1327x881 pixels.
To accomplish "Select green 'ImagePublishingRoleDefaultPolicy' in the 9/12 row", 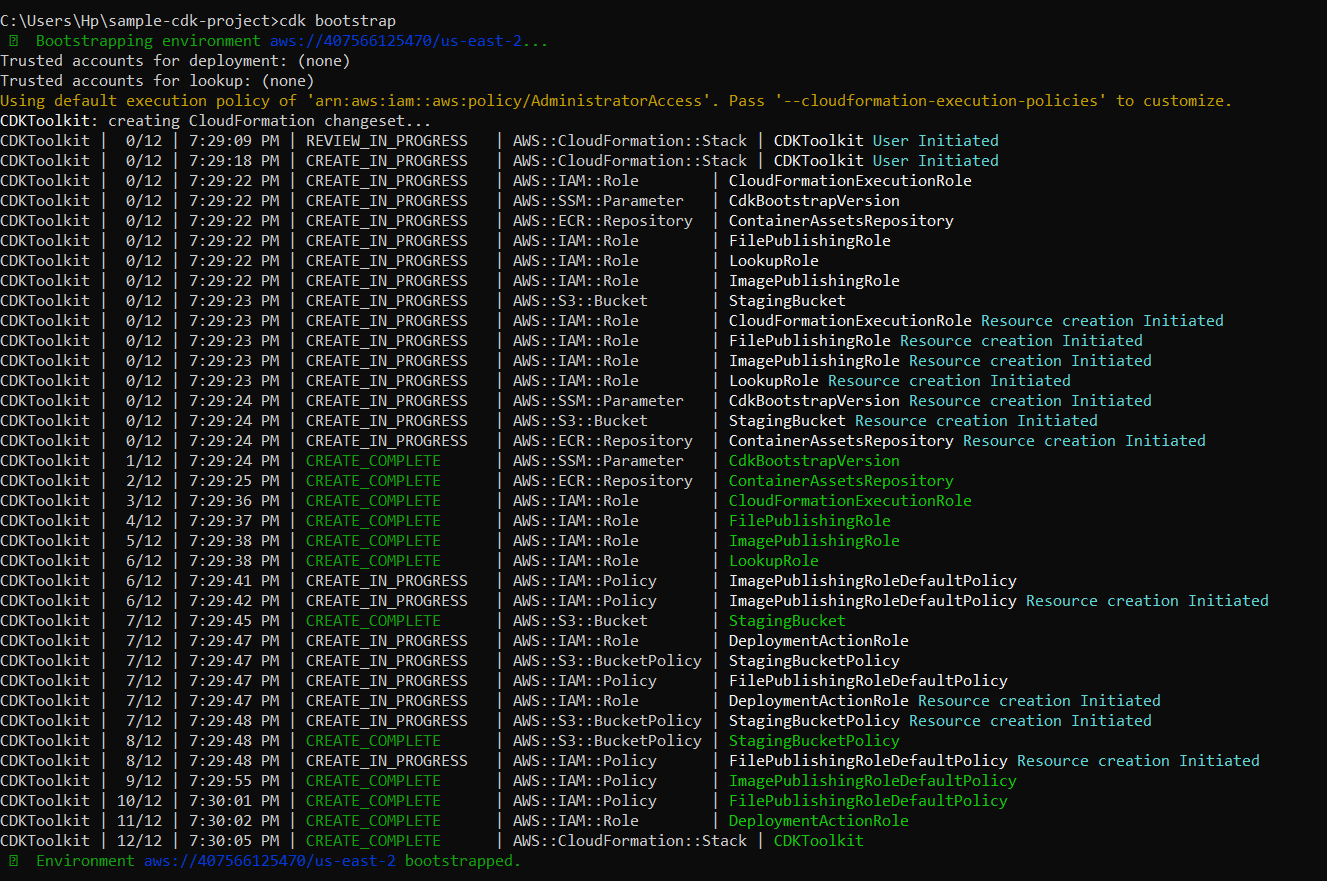I will point(873,781).
